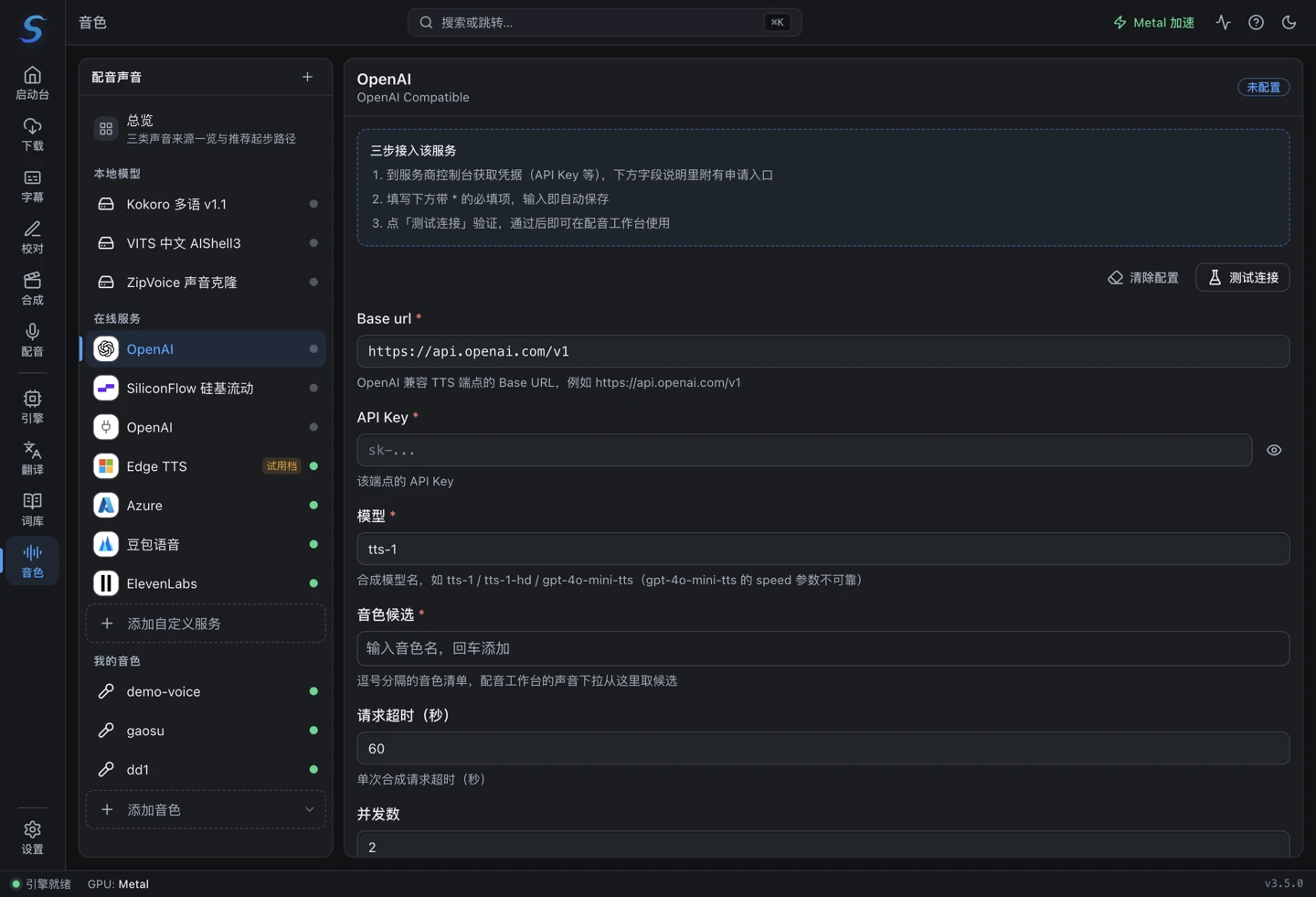Select the 音色 voices section
Image resolution: width=1316 pixels, height=897 pixels.
32,561
